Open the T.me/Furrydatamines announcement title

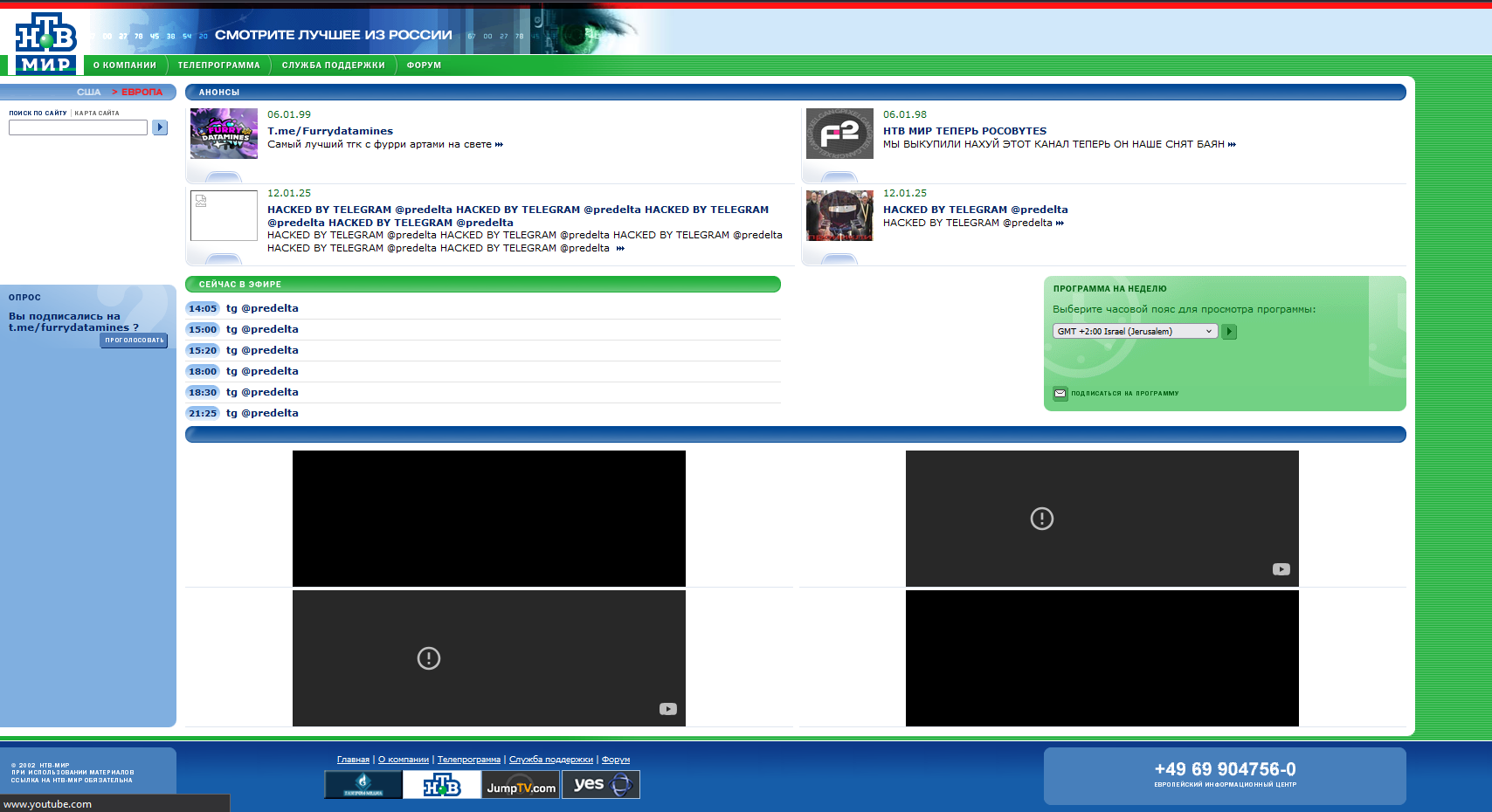(330, 131)
